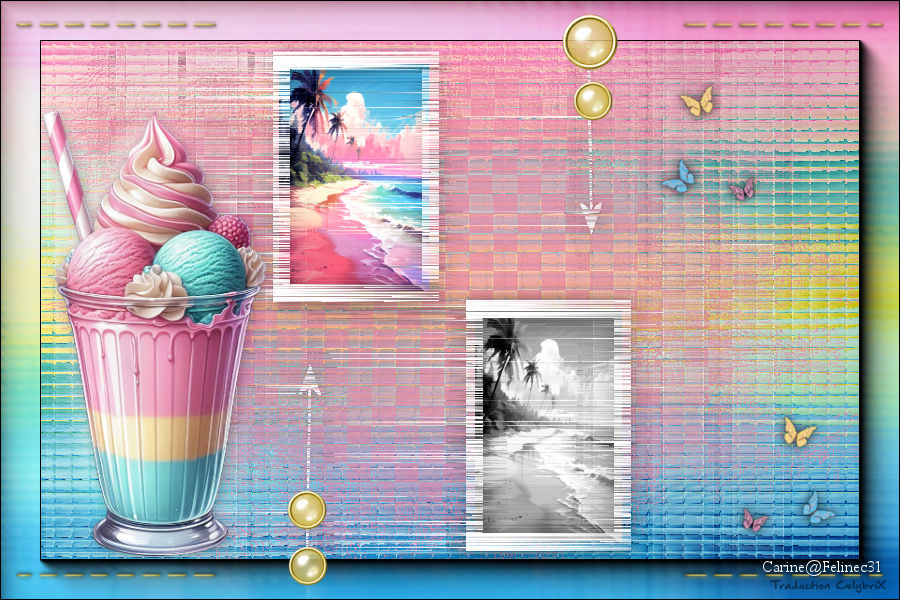Open the colorful beach photo
This screenshot has height=600, width=900.
click(x=357, y=178)
